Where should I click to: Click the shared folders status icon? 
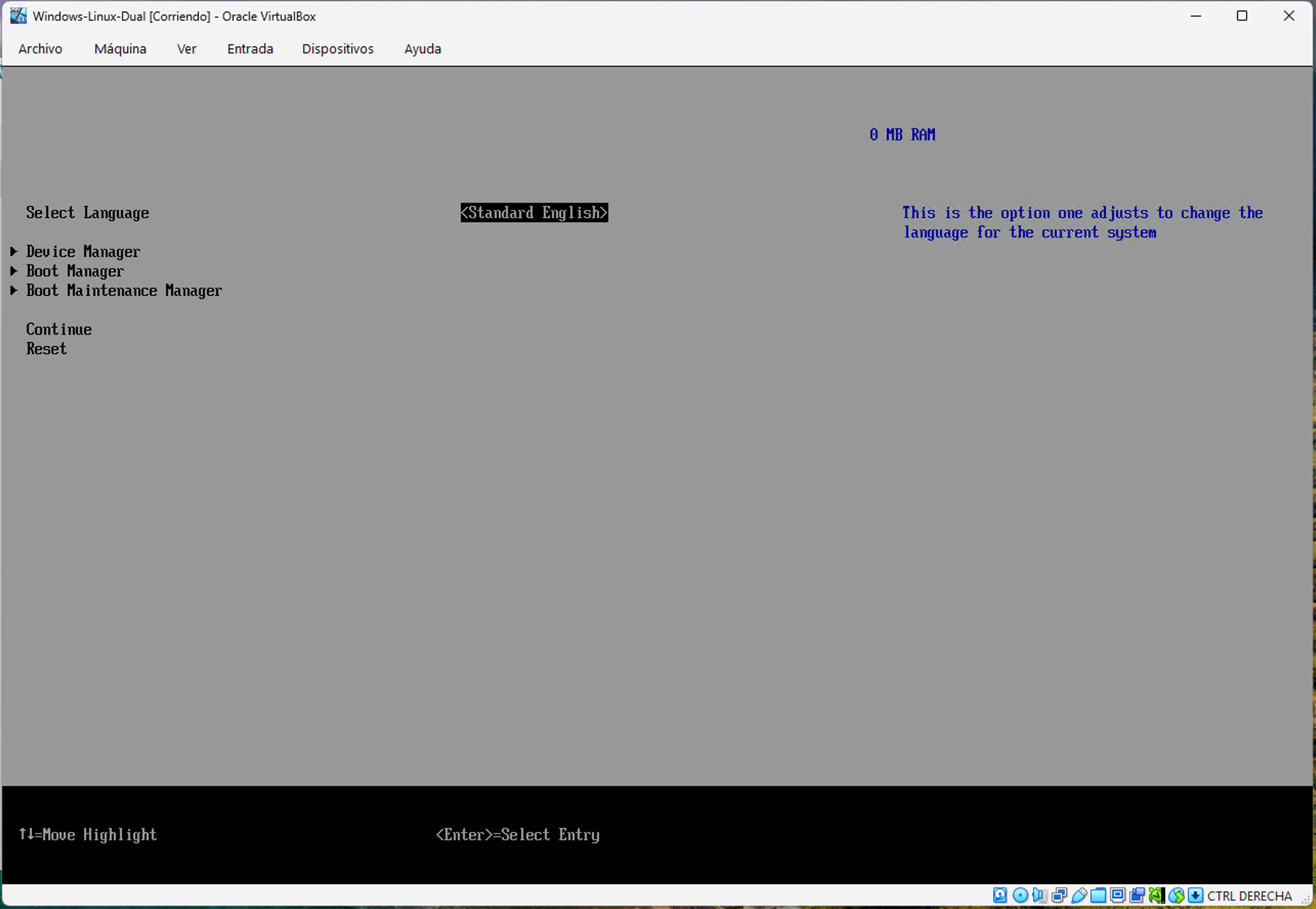[x=1098, y=895]
